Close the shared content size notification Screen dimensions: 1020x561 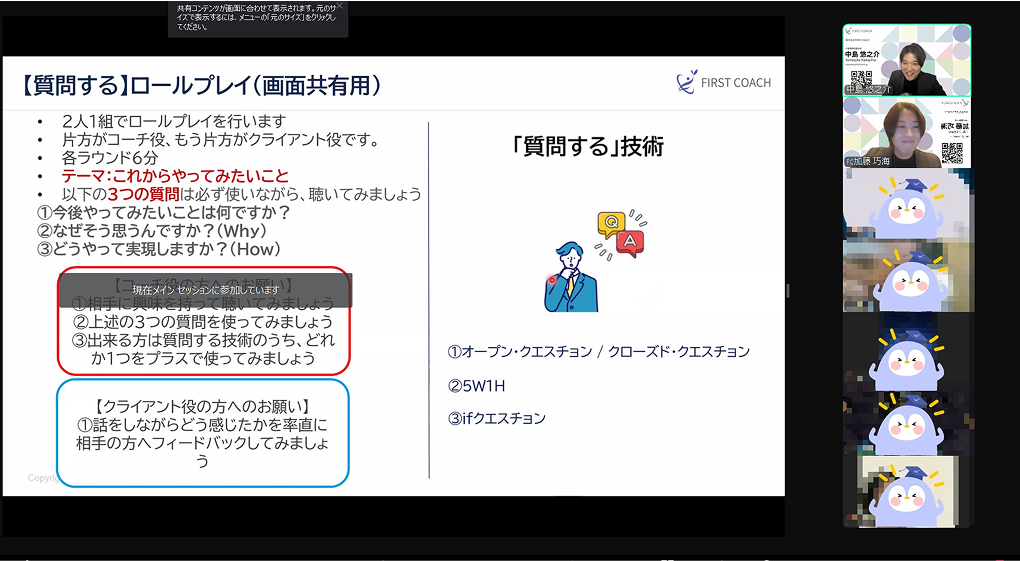coord(339,6)
